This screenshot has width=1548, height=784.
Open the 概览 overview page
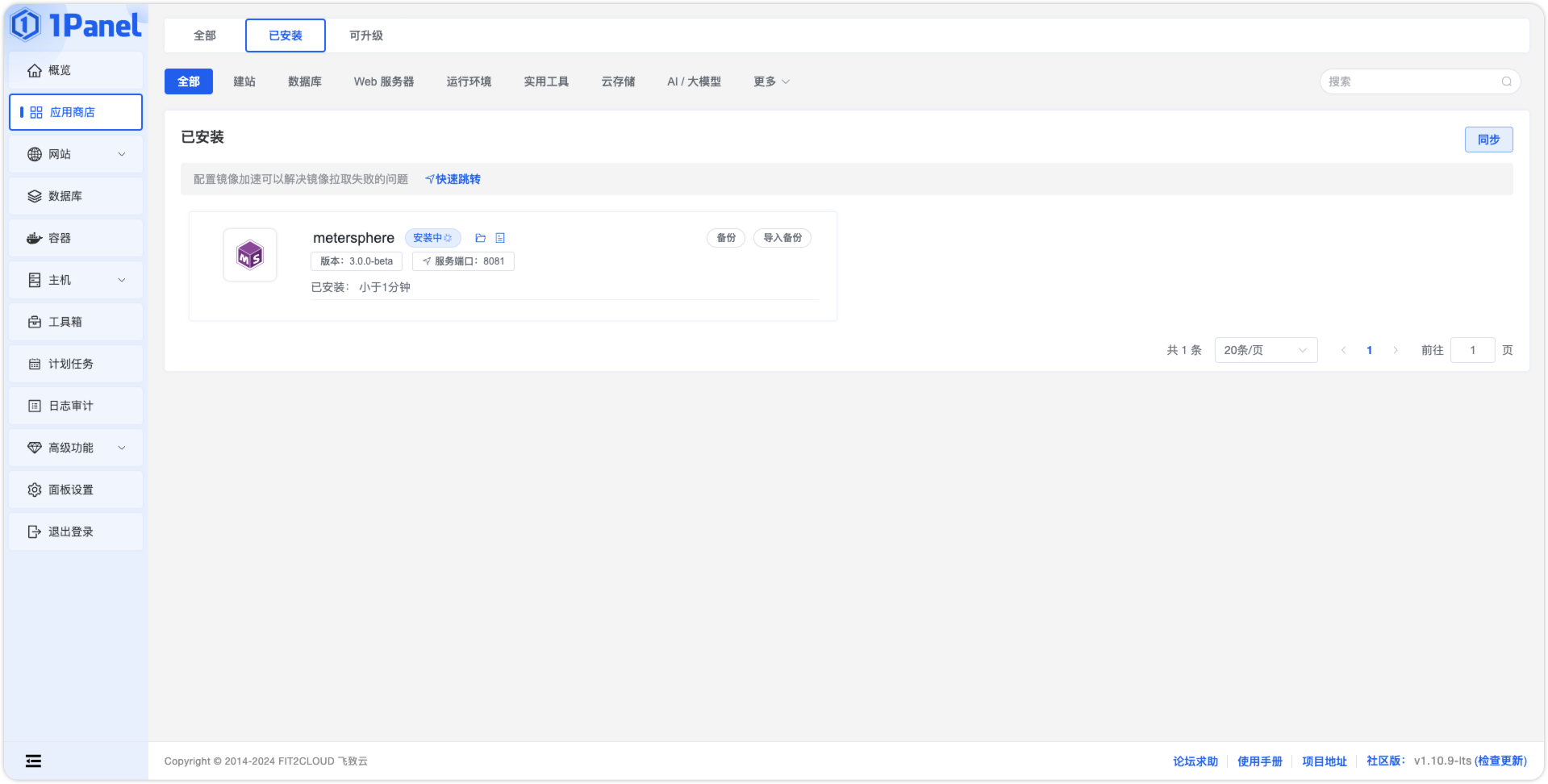76,70
